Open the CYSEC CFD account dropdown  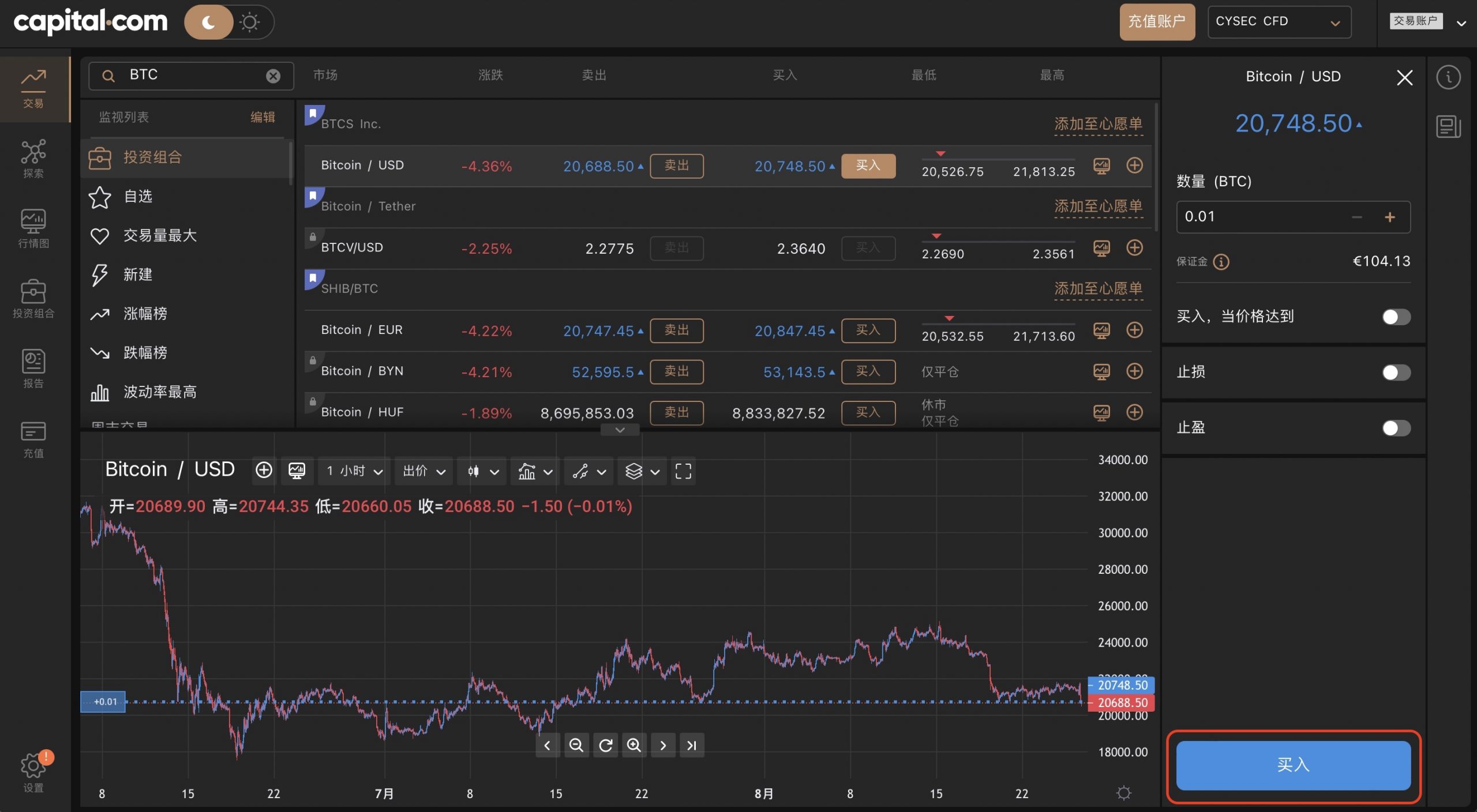[1279, 22]
